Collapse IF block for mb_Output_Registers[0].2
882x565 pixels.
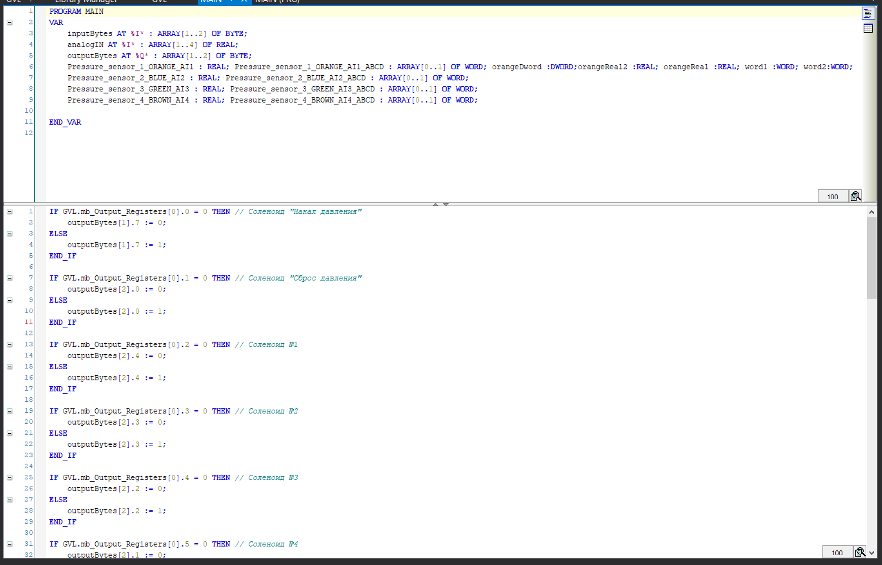click(10, 344)
